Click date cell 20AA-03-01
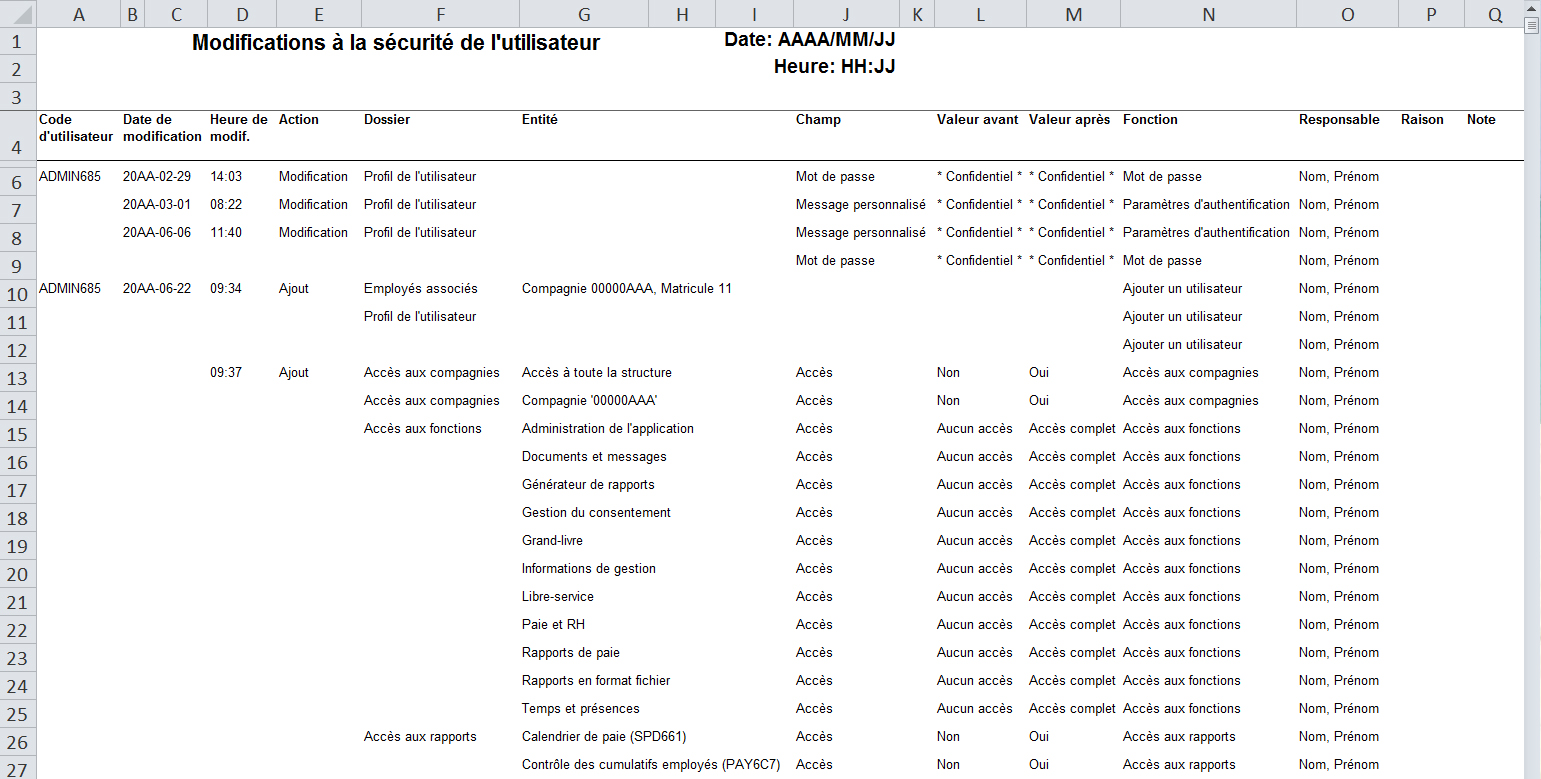Screen dimensions: 1541x779 157,205
